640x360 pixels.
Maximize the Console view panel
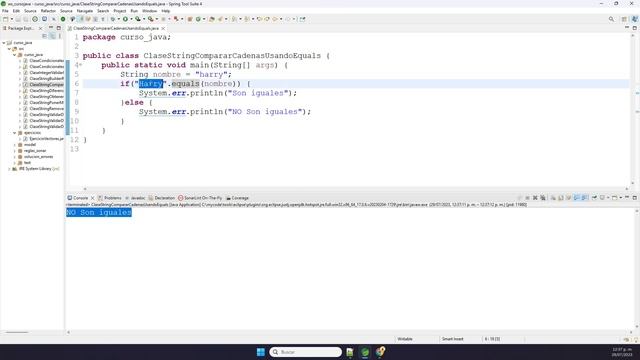pos(635,198)
